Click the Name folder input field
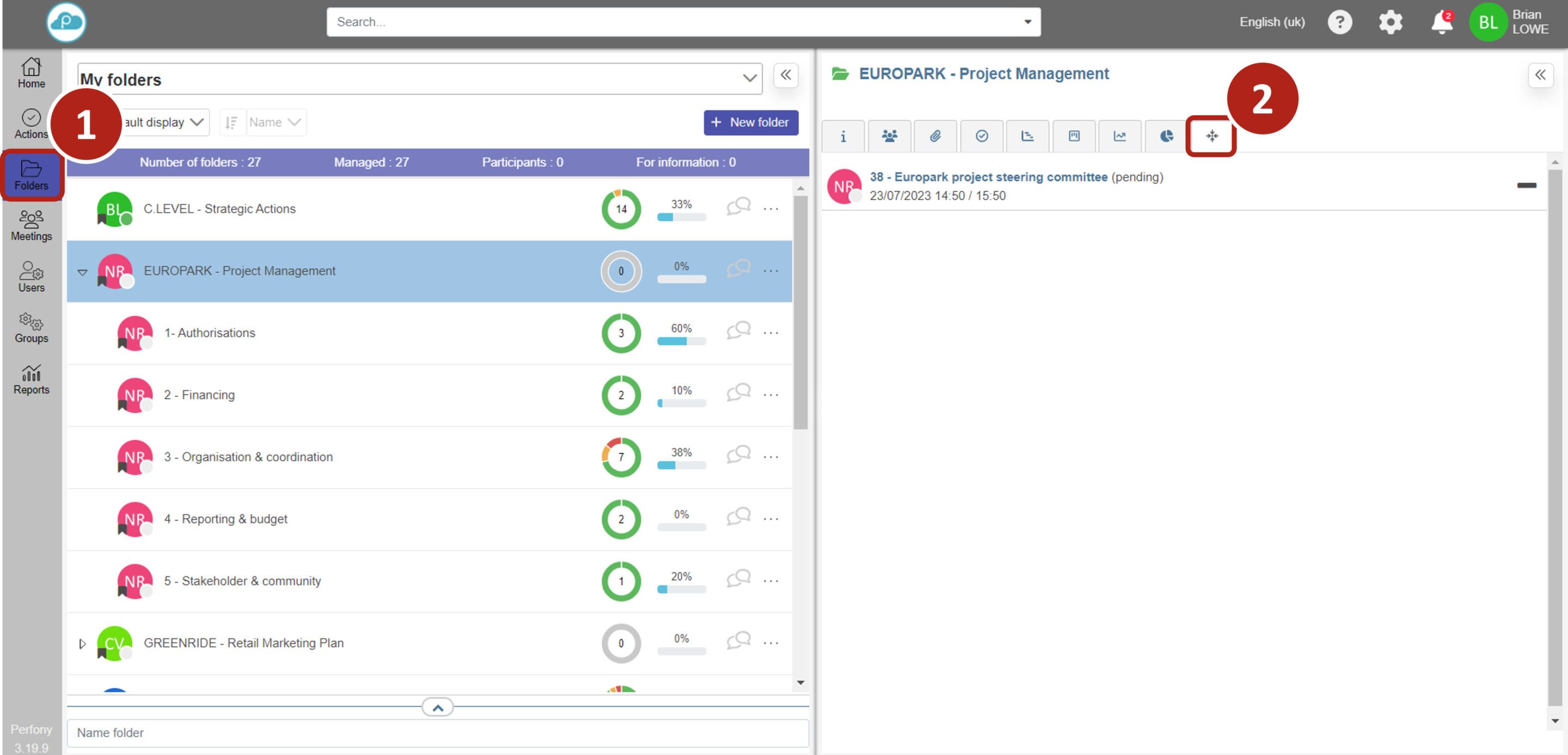 (437, 733)
